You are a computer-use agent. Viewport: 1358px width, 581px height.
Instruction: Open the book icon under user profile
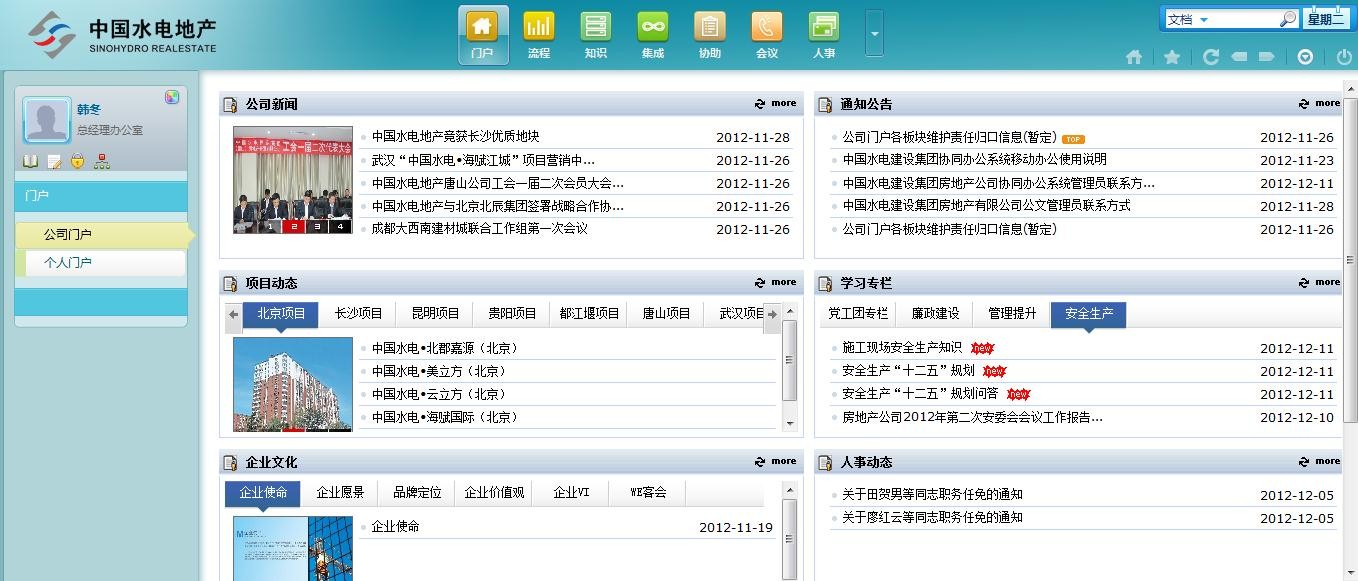click(x=31, y=161)
